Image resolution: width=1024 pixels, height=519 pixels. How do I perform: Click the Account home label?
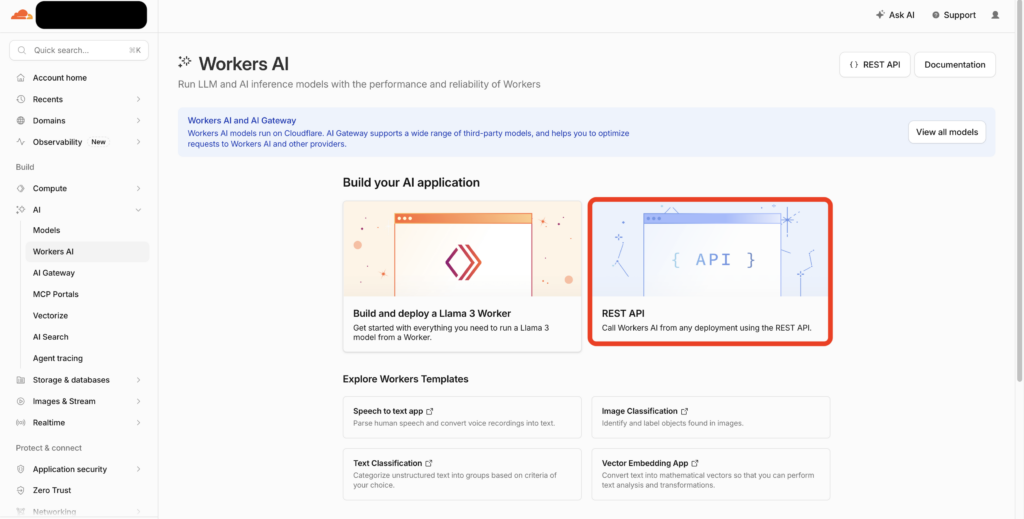click(59, 78)
